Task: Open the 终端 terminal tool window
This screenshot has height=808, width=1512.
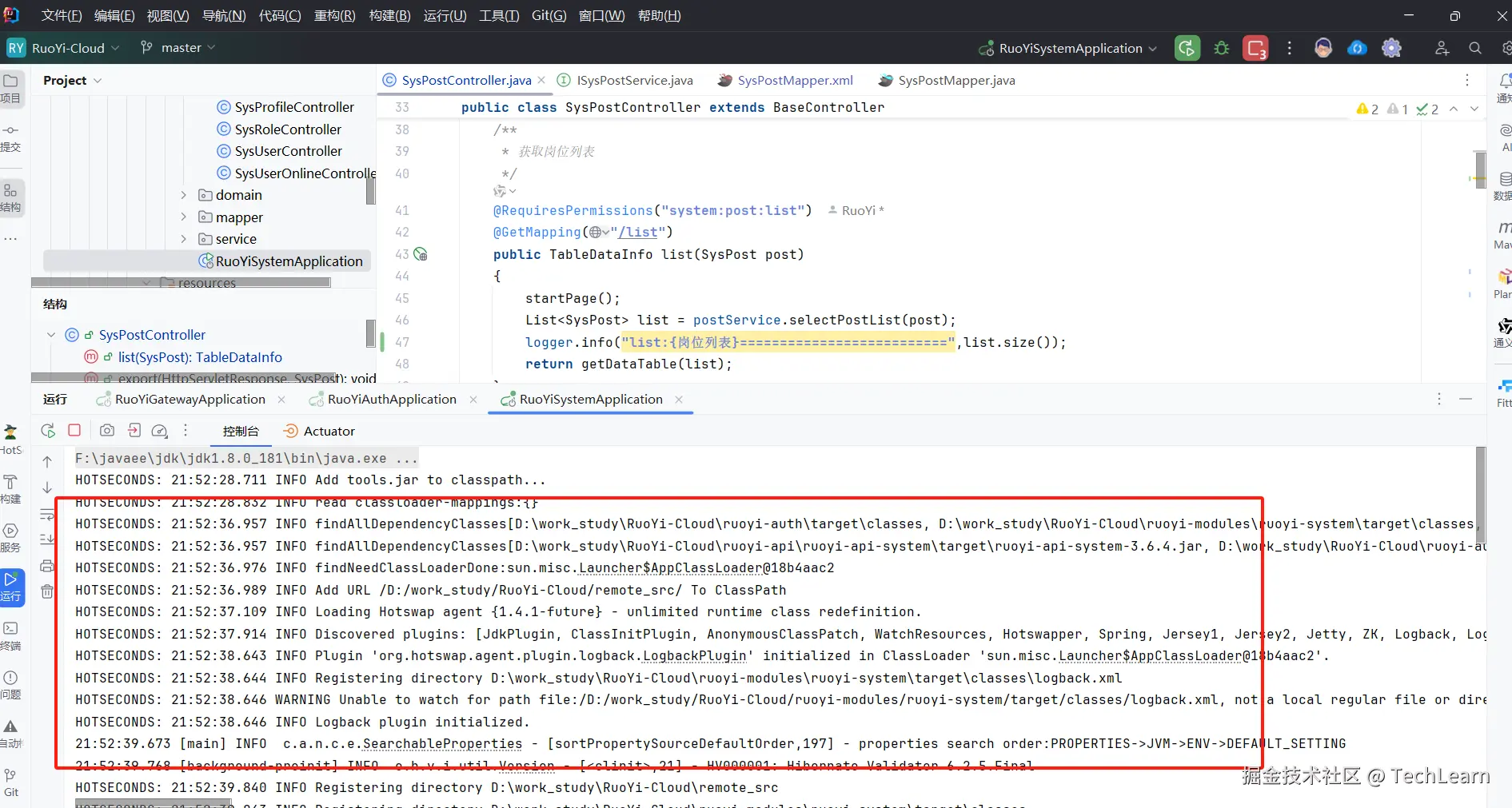Action: click(x=11, y=636)
